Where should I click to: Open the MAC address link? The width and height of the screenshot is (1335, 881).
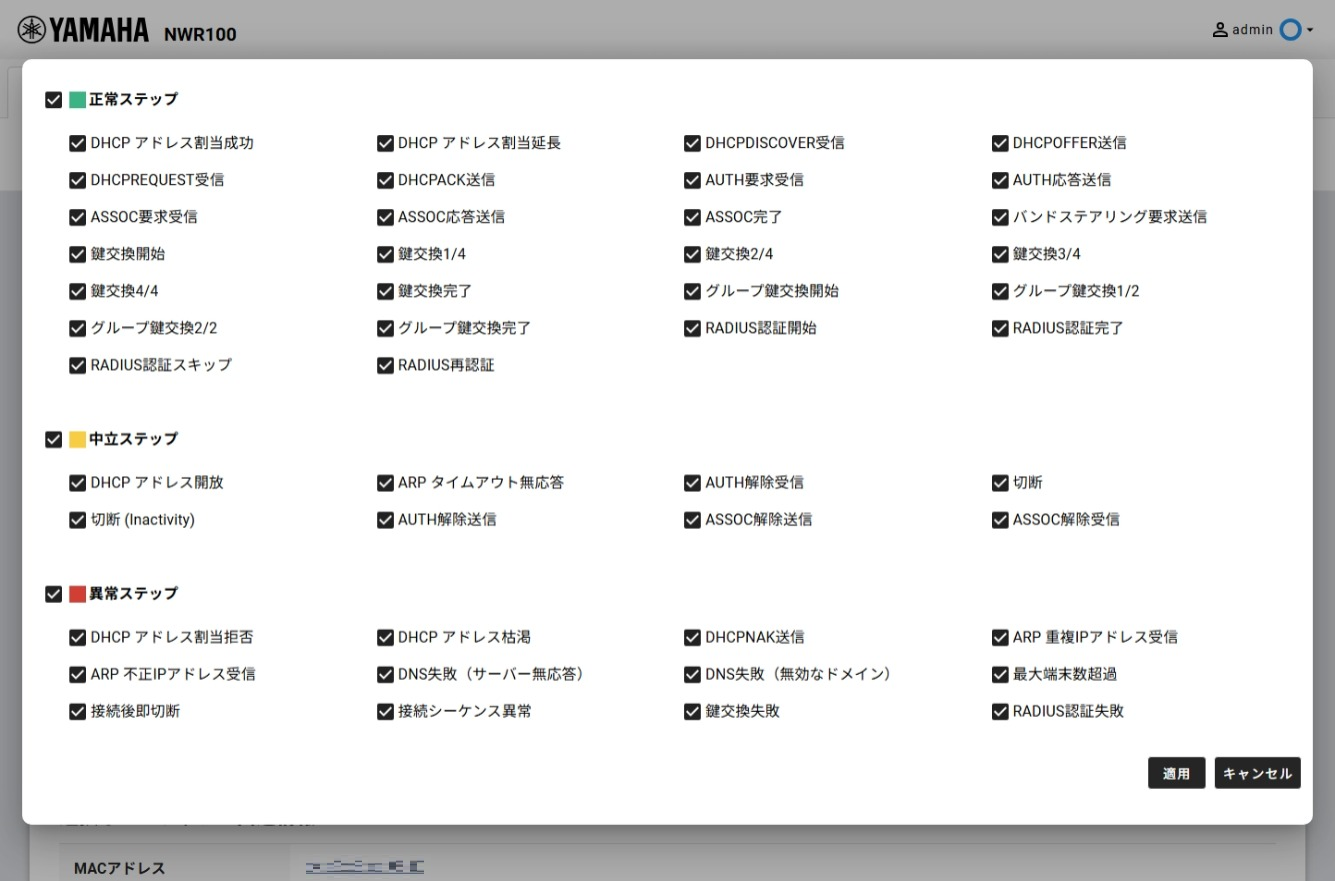coord(364,867)
